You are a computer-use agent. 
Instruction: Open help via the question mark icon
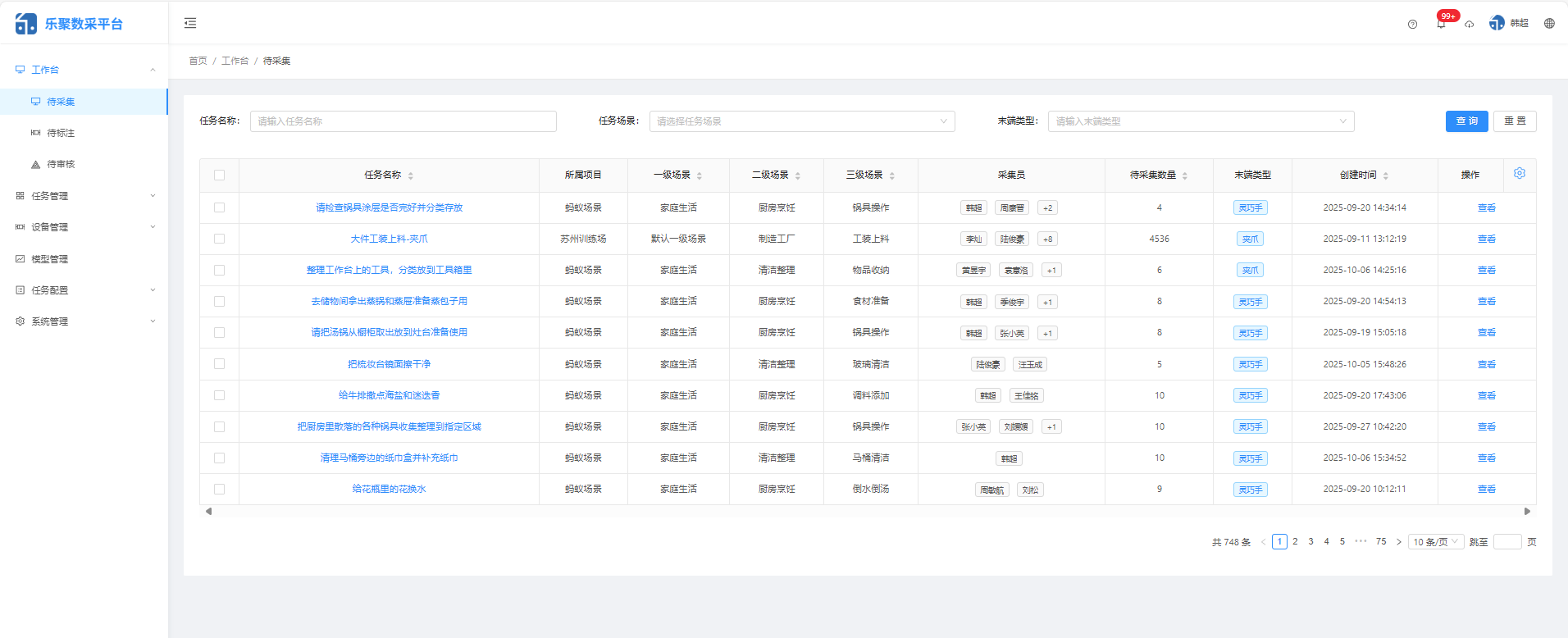coord(1412,24)
